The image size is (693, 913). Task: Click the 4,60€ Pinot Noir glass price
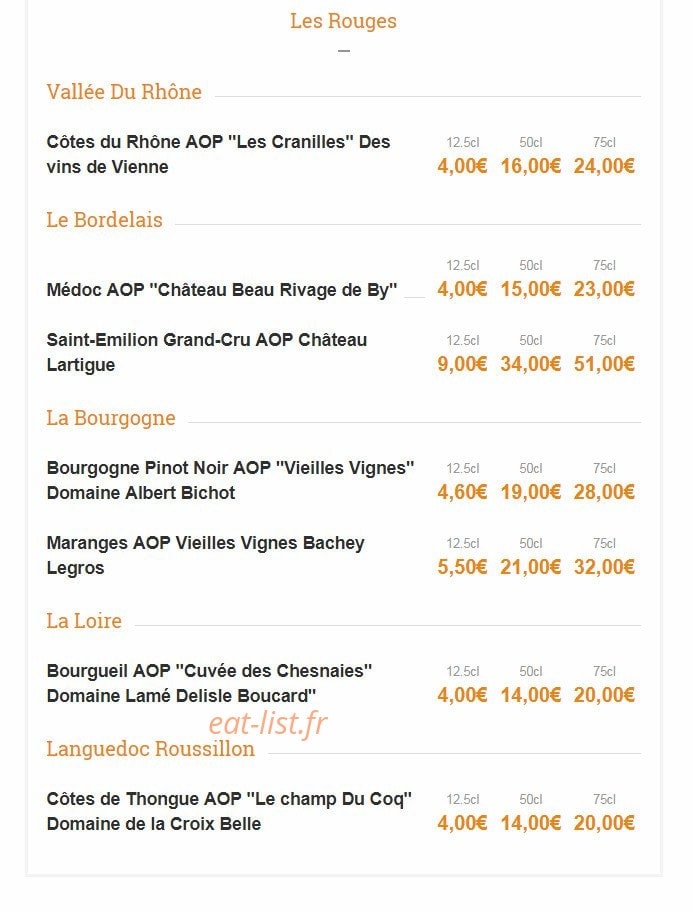462,492
